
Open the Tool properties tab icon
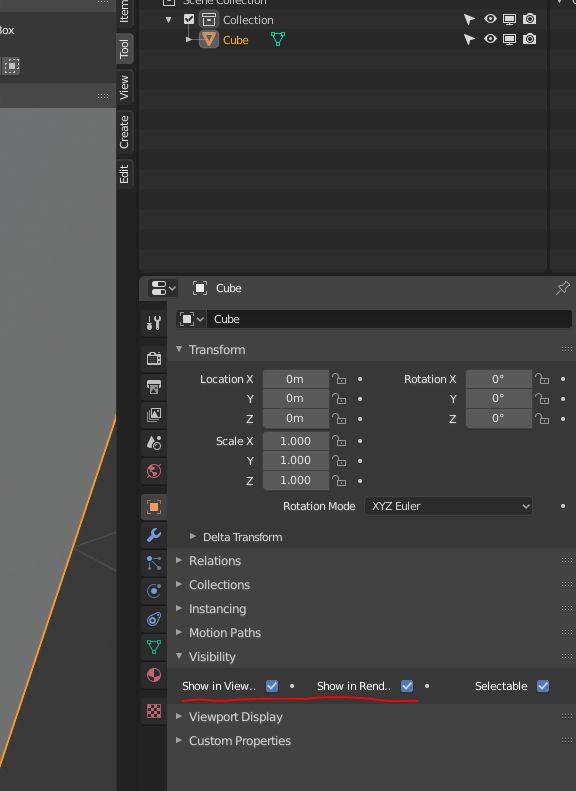click(x=154, y=322)
